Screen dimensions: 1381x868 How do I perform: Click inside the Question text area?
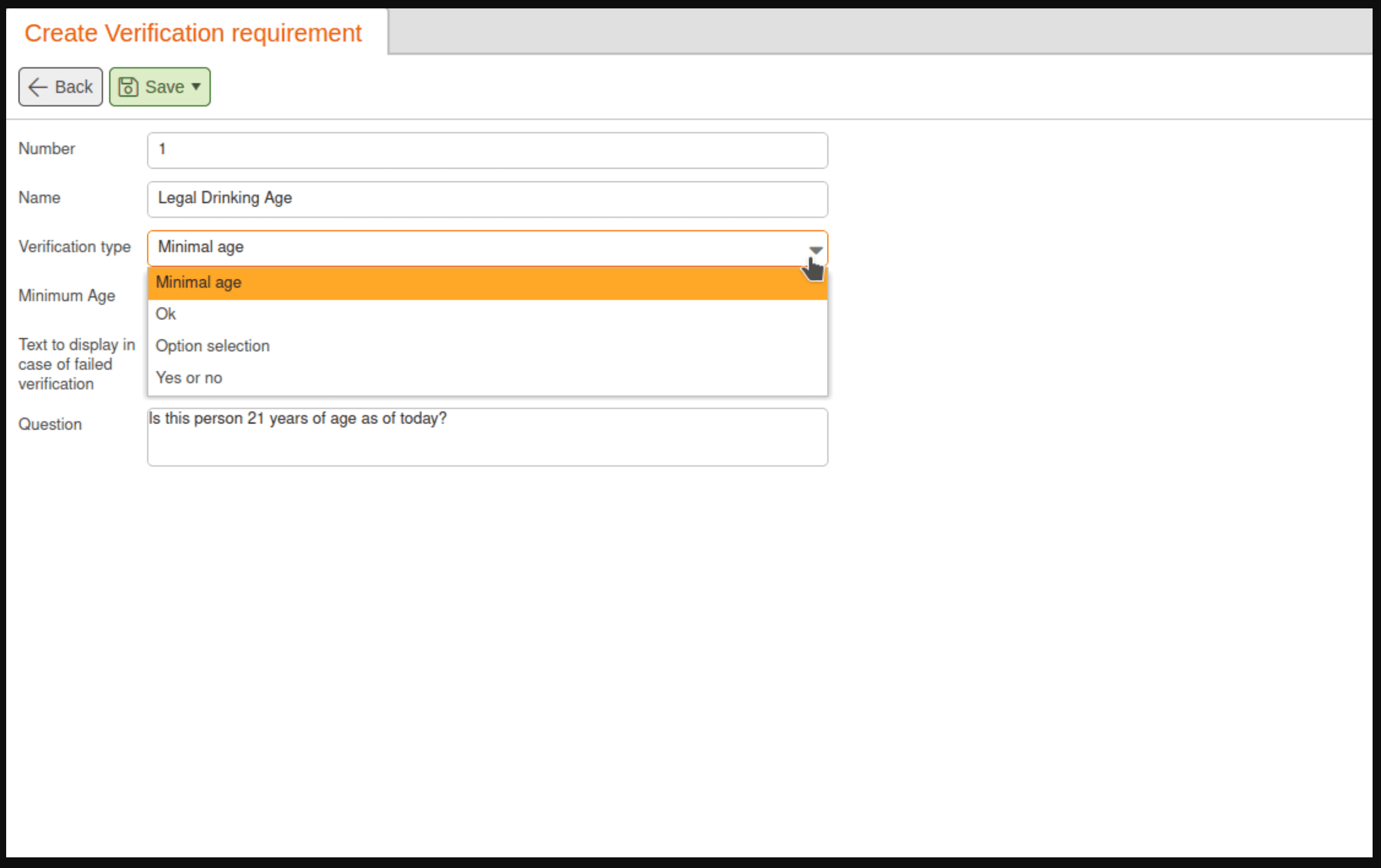tap(487, 437)
